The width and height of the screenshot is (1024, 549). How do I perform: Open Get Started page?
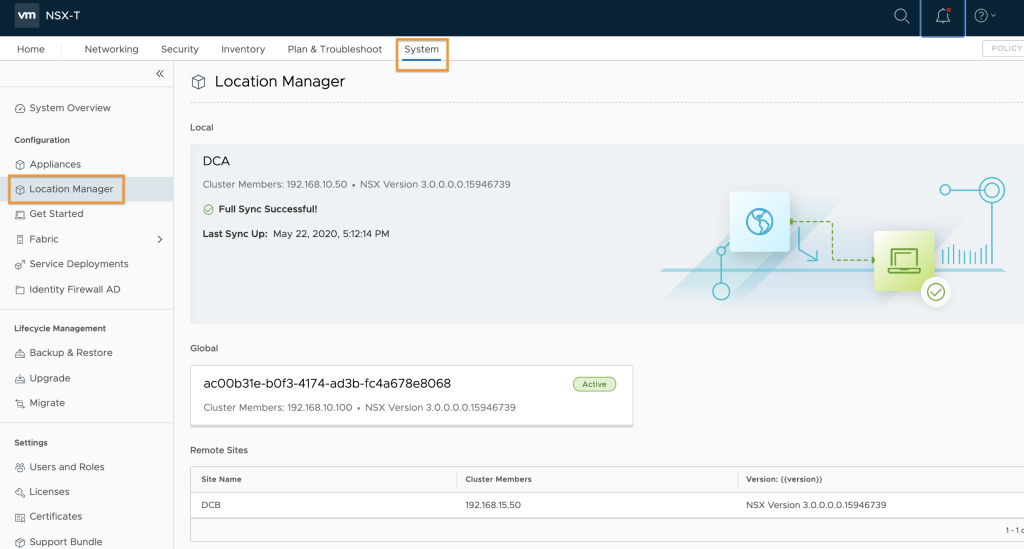(x=56, y=213)
